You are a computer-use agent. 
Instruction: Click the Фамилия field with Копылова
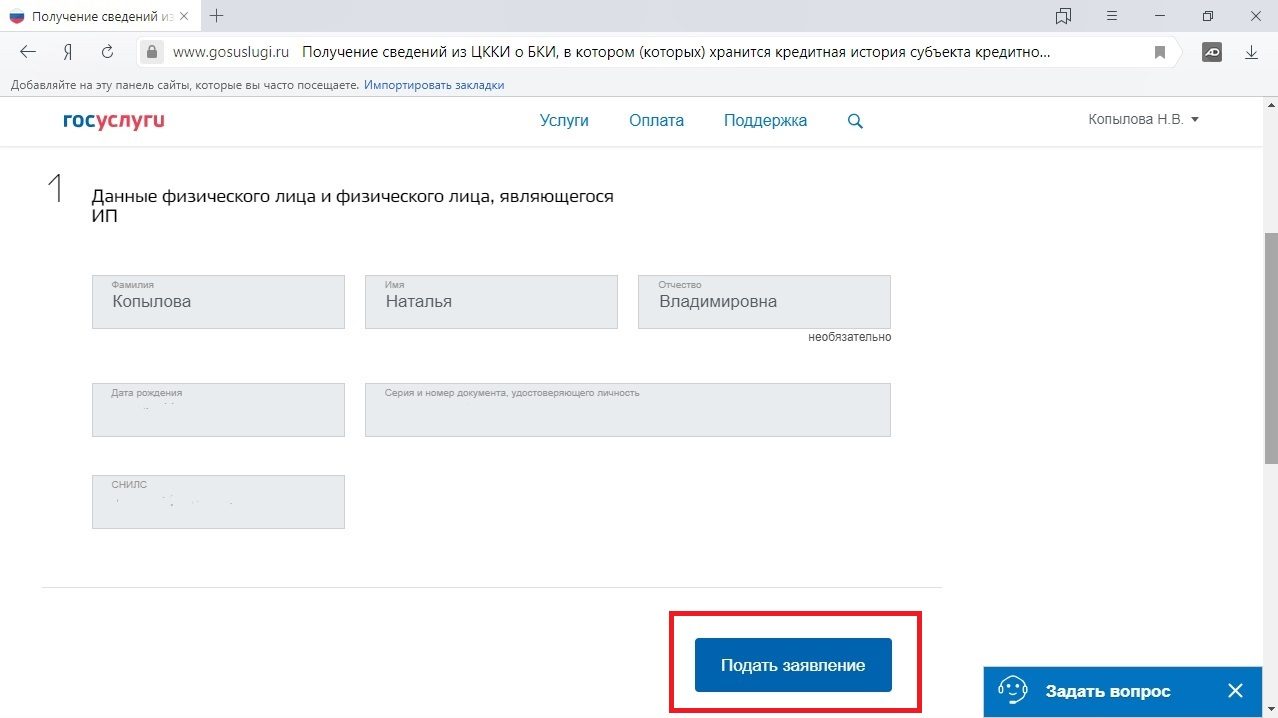point(218,302)
